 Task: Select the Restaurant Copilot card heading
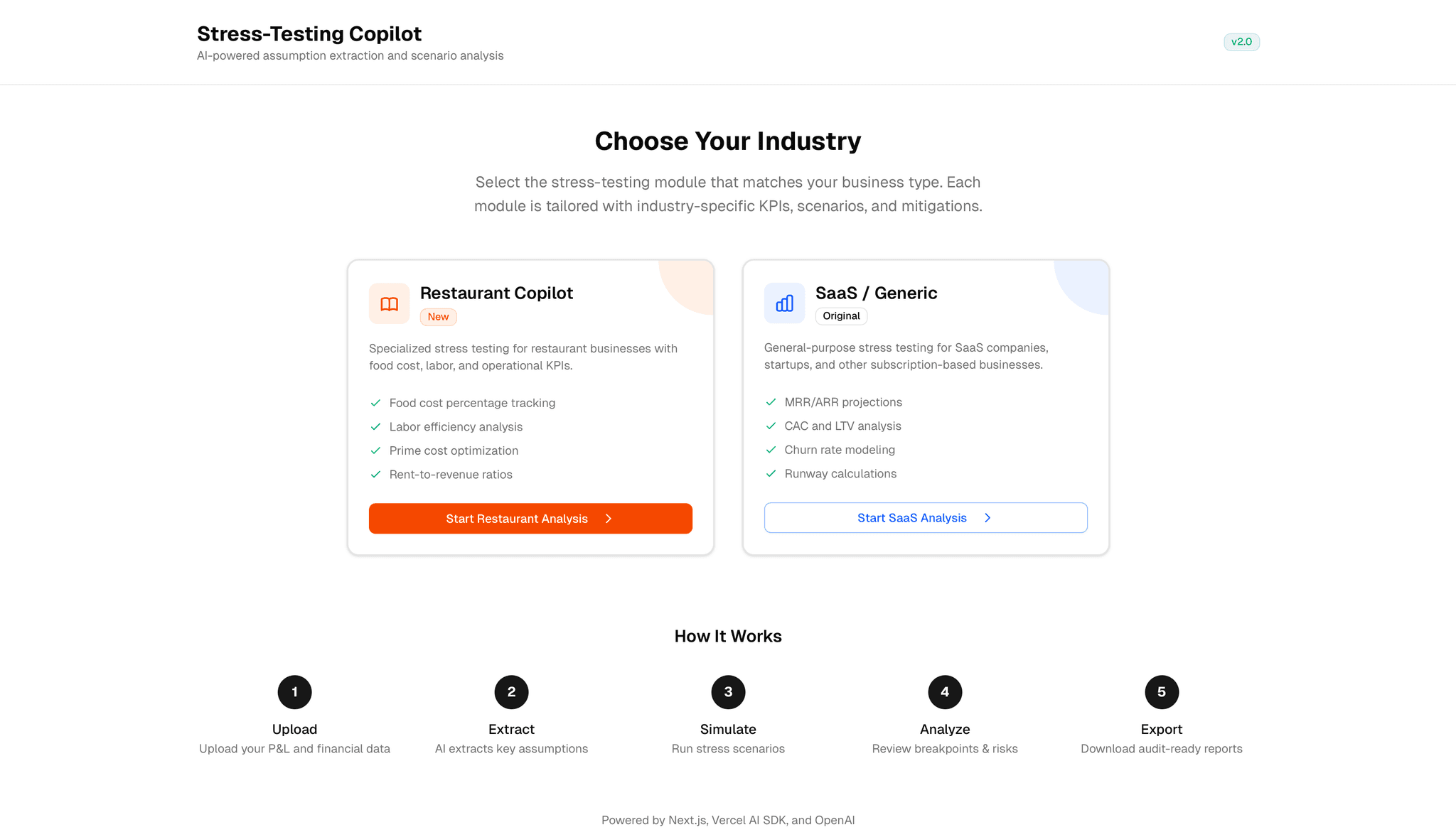[496, 293]
